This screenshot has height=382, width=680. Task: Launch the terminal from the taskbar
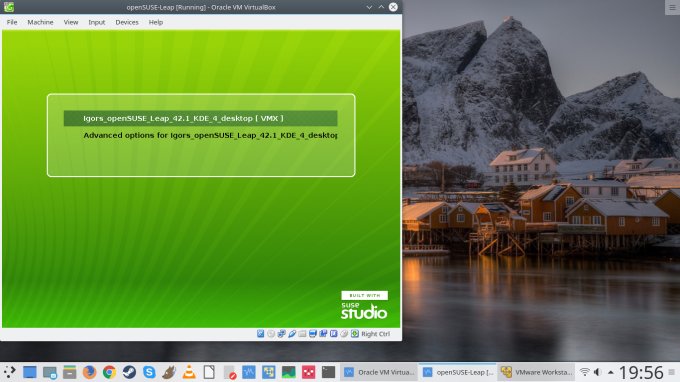pos(328,372)
